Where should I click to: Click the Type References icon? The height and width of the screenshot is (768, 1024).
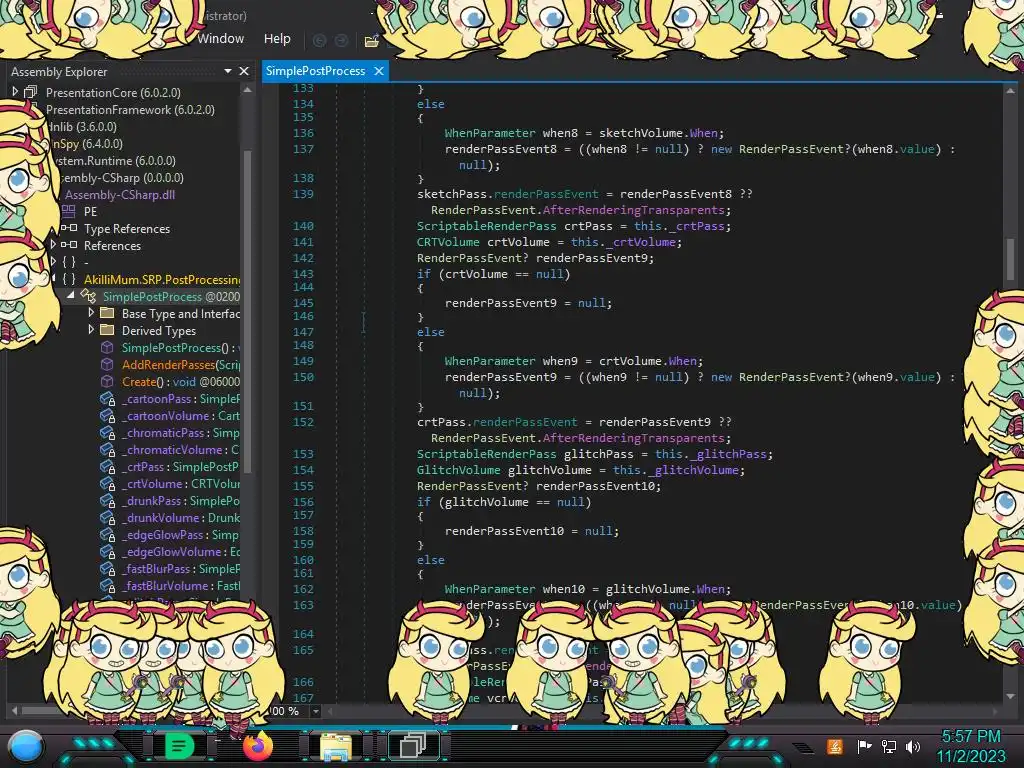click(69, 228)
